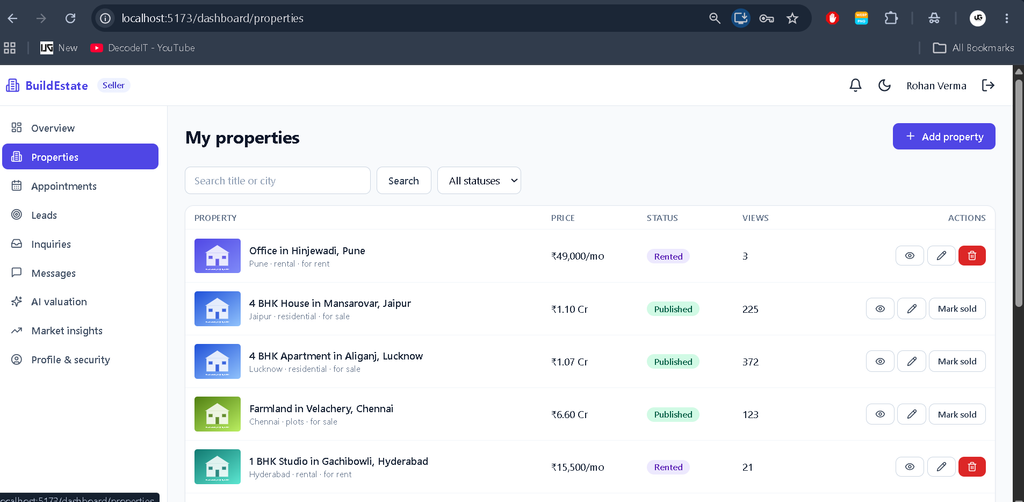Open Profile & security page
Image resolution: width=1024 pixels, height=502 pixels.
(80, 360)
